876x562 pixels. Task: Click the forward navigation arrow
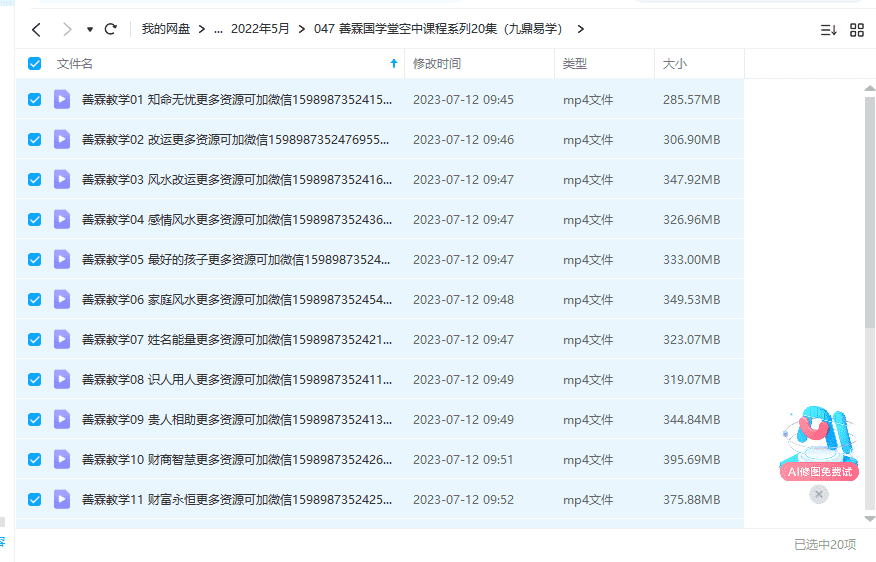[x=67, y=29]
